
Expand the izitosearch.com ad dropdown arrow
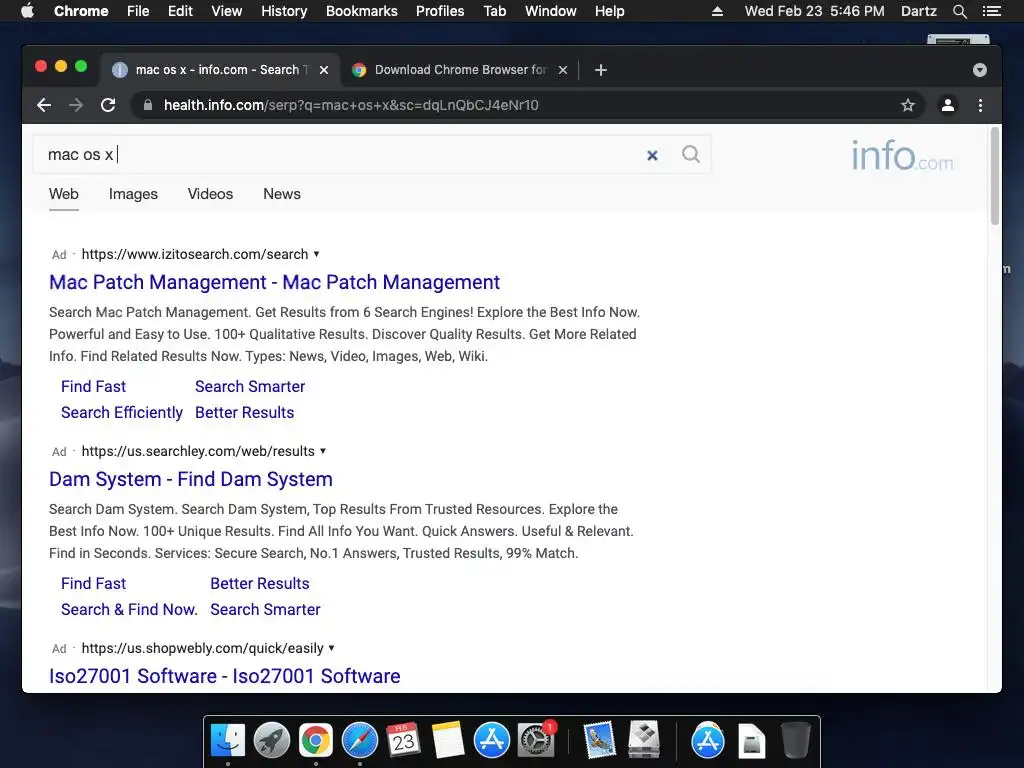[x=317, y=254]
